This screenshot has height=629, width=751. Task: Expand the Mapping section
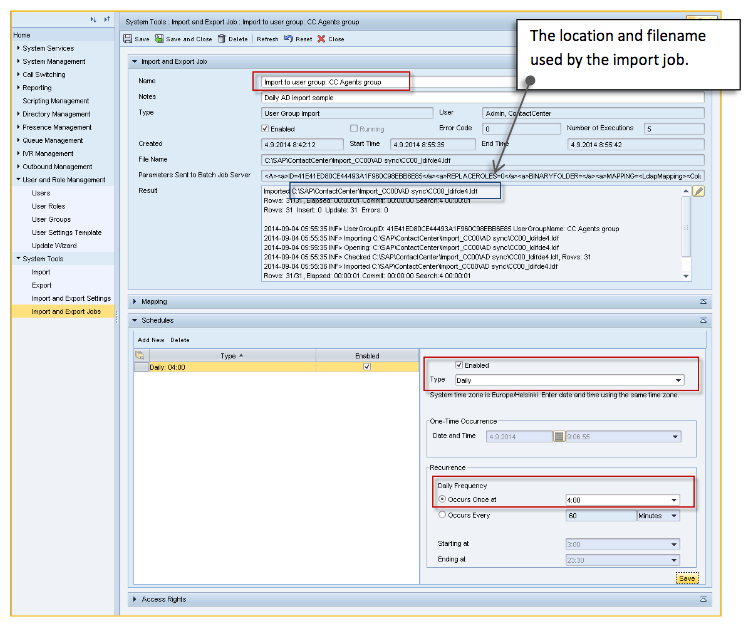coord(135,302)
